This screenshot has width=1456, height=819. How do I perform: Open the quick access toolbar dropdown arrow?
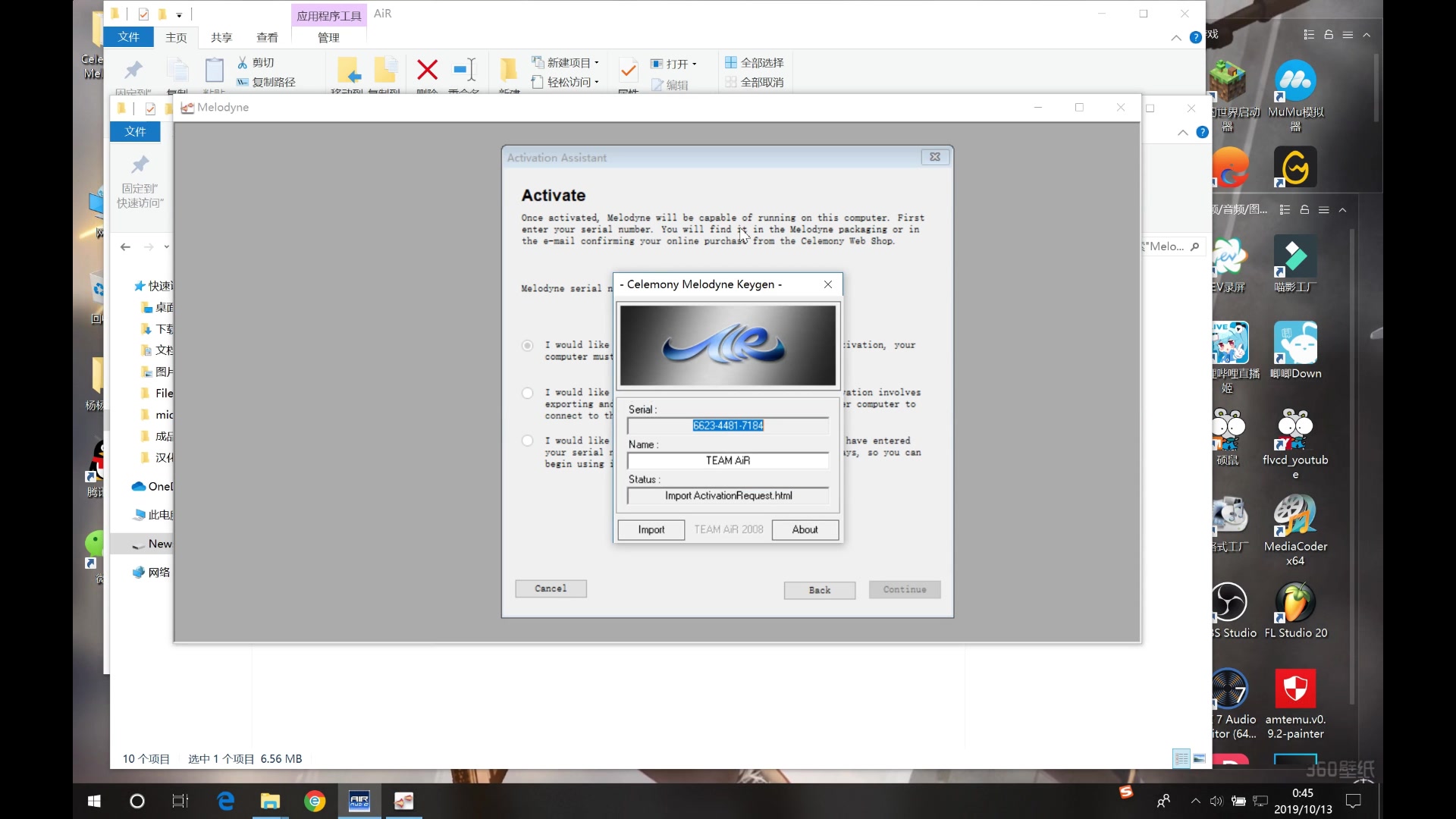(179, 14)
